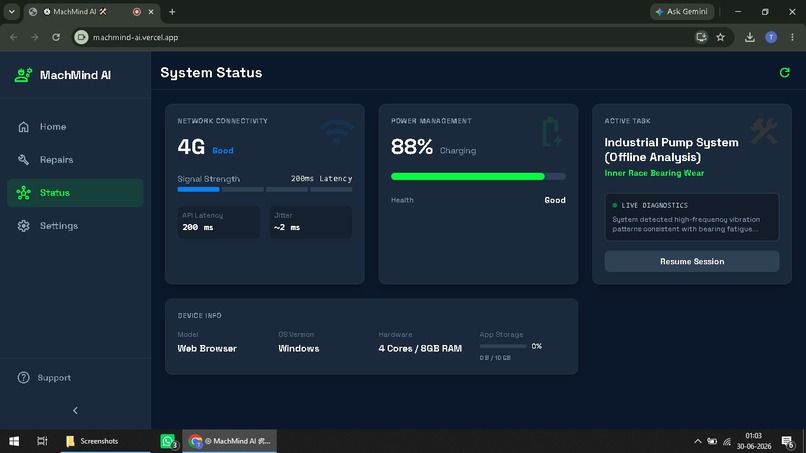Screen dimensions: 806x453
Task: Click the install app icon in address bar
Action: coord(701,37)
